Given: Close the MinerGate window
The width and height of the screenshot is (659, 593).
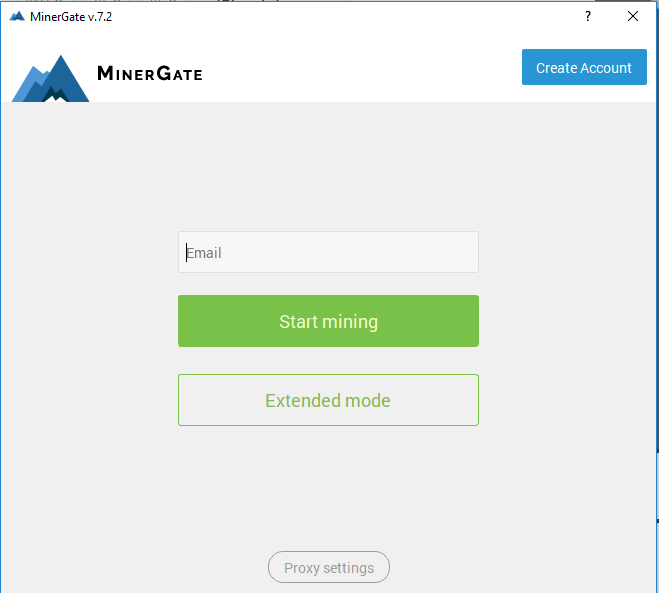Looking at the screenshot, I should tap(633, 16).
